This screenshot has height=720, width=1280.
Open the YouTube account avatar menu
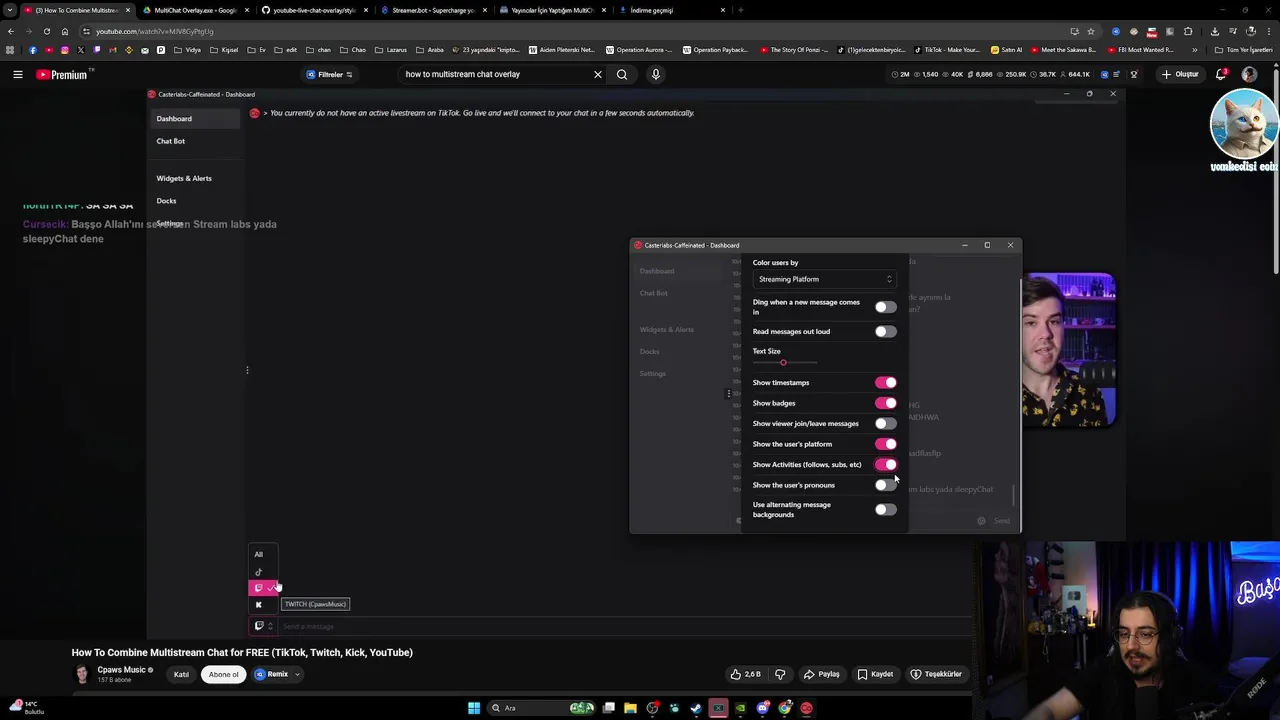[1249, 74]
